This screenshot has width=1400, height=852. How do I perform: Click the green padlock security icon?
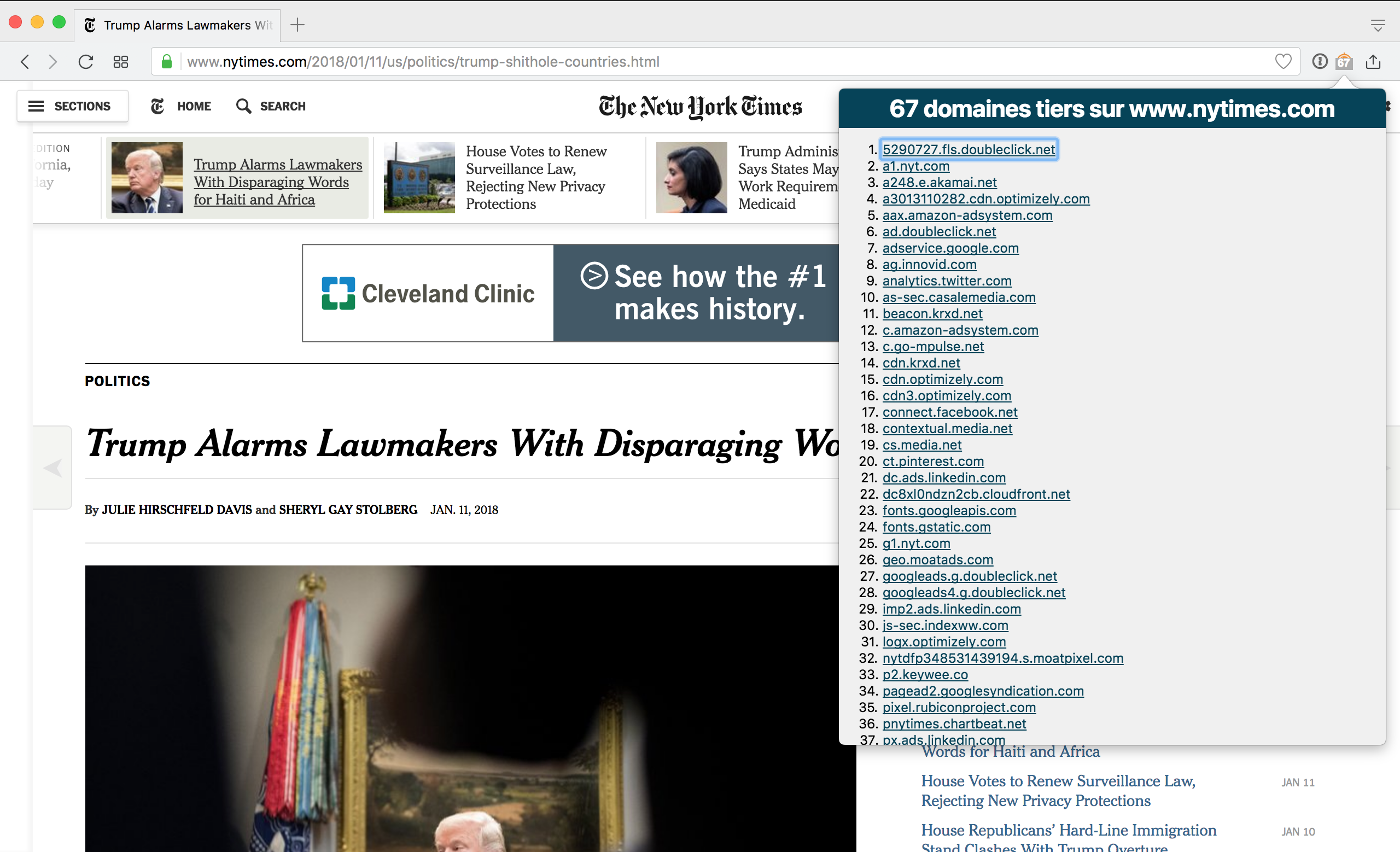click(x=166, y=61)
